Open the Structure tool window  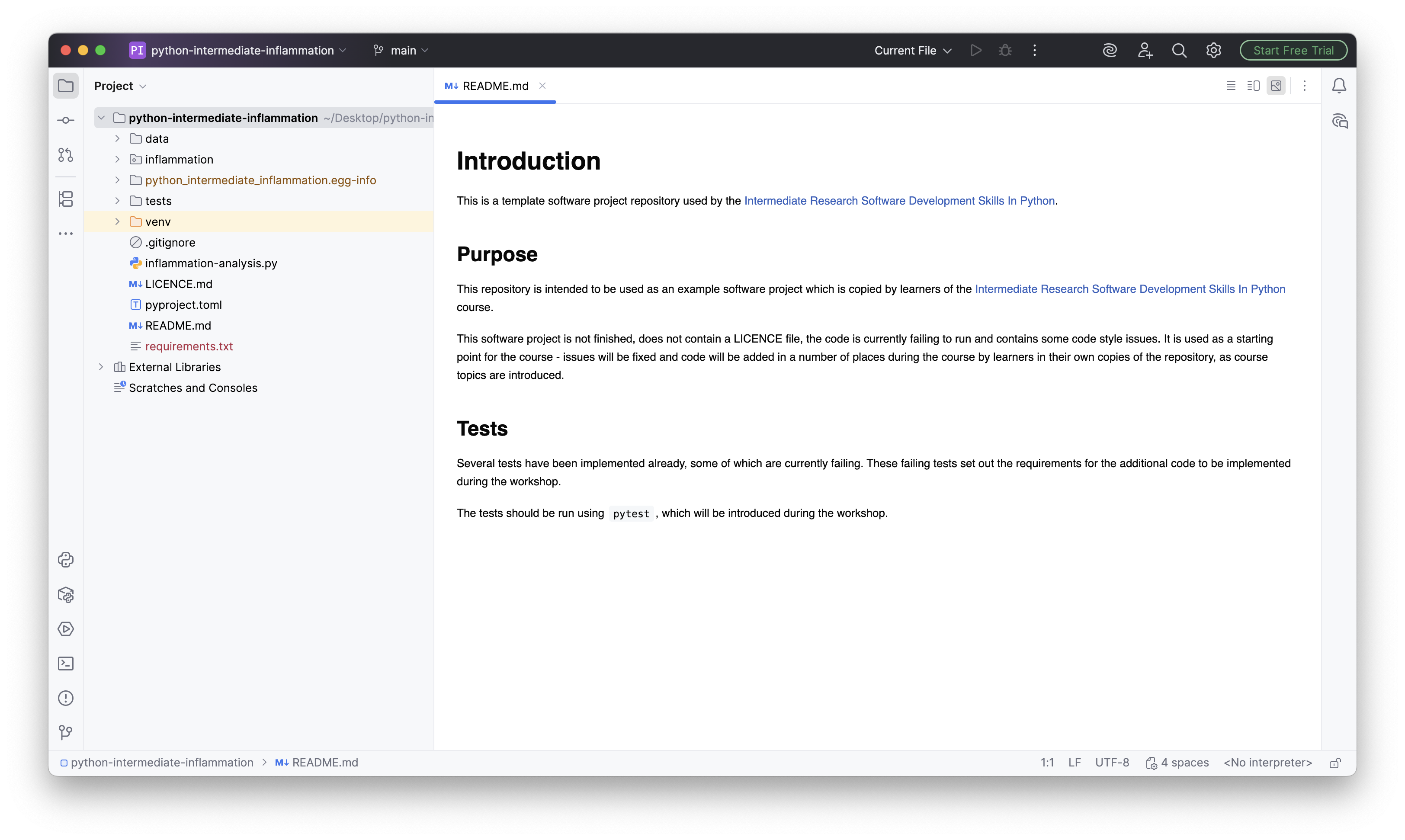pos(66,199)
